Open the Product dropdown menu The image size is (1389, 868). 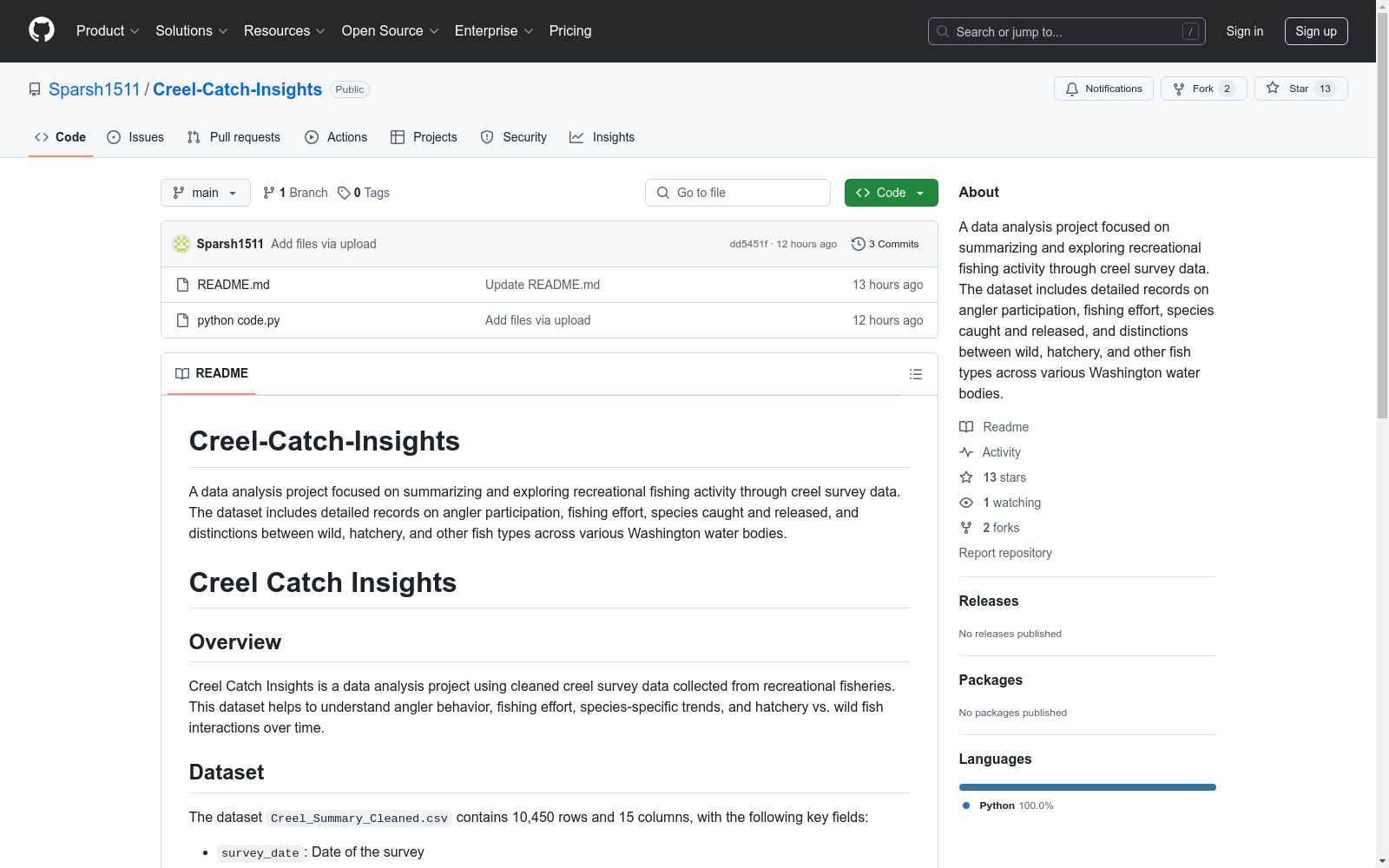point(108,31)
